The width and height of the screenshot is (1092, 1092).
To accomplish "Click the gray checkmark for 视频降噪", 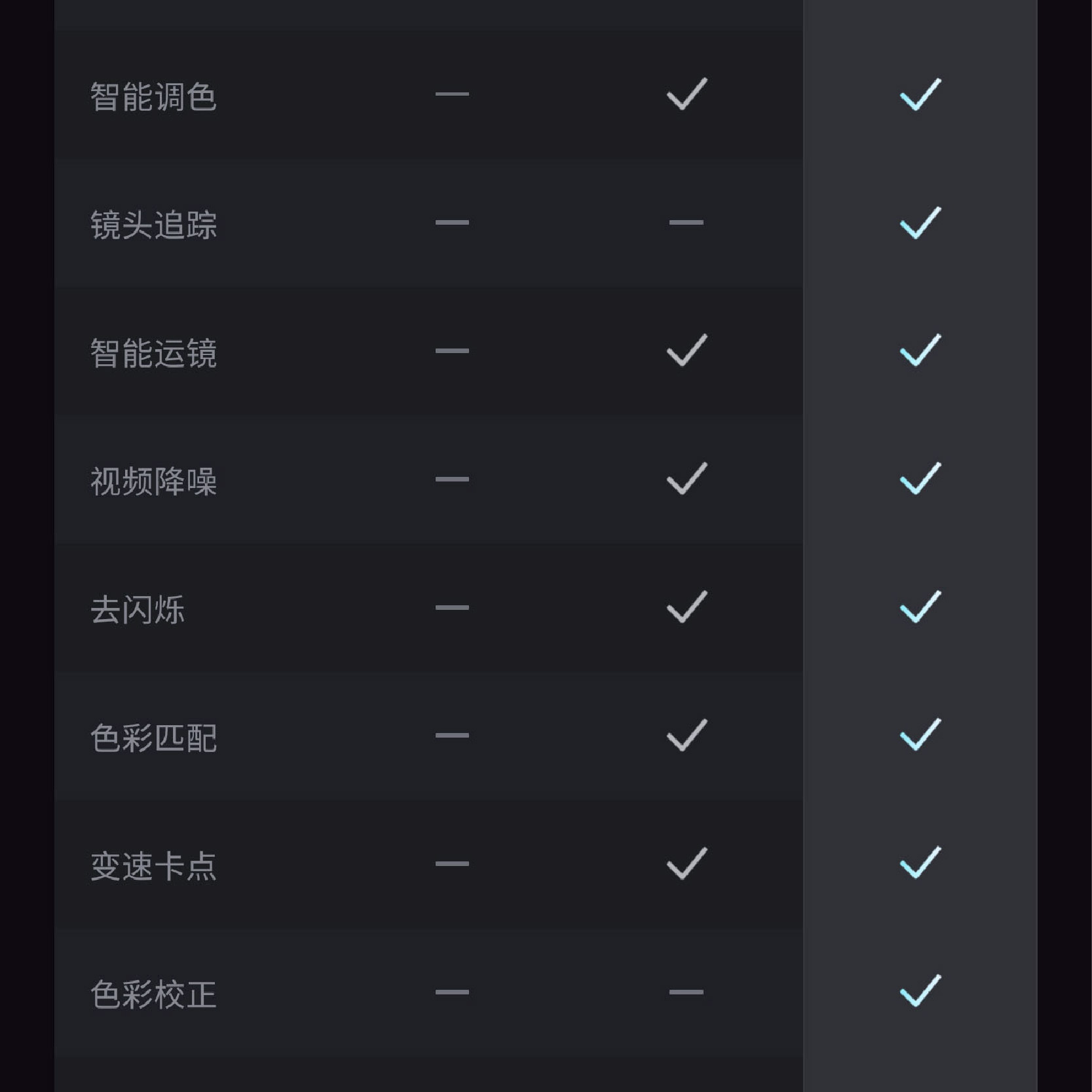I will [x=687, y=479].
